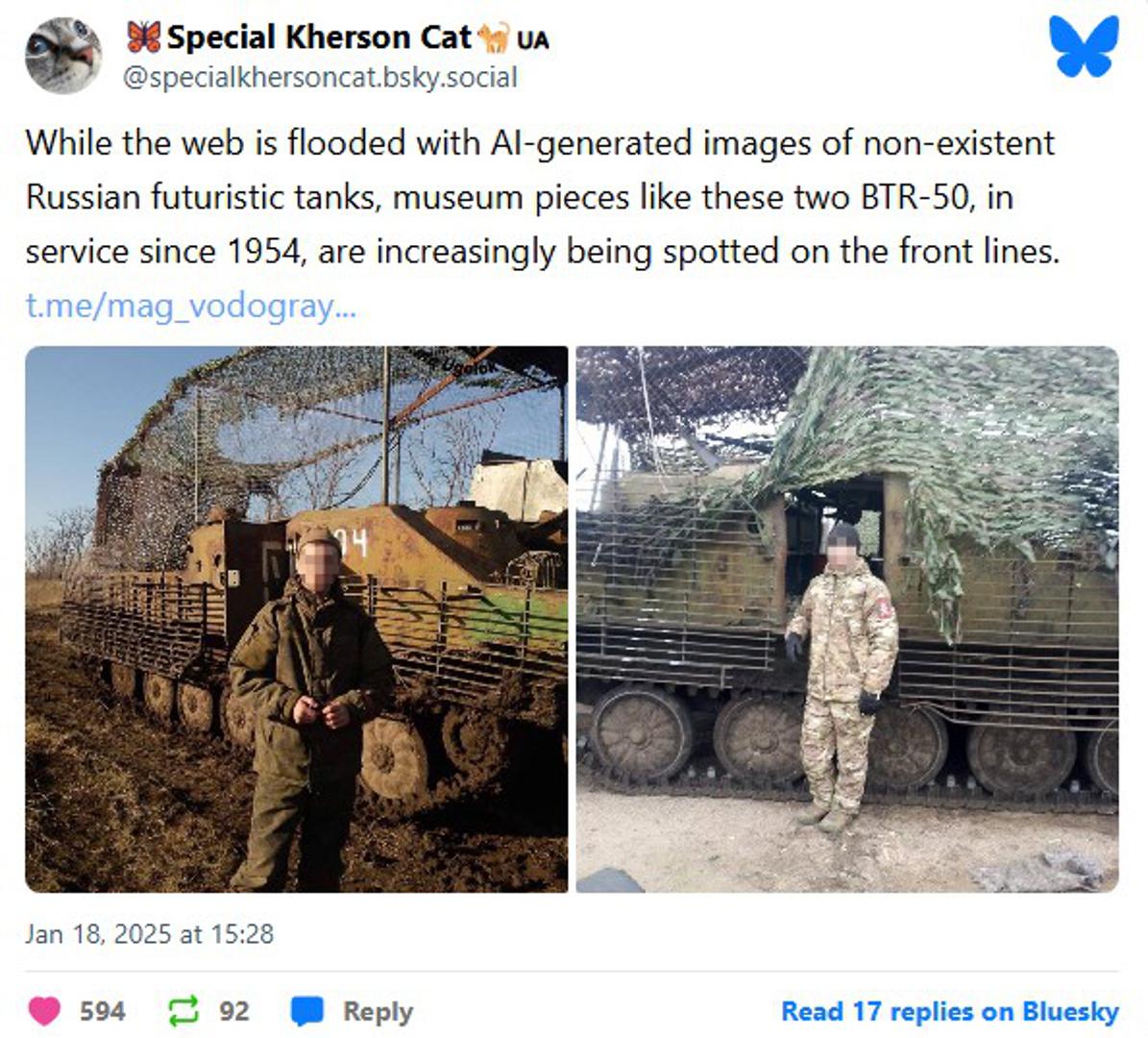
Task: Open the t.me/mag_vodogray link
Action: (190, 306)
